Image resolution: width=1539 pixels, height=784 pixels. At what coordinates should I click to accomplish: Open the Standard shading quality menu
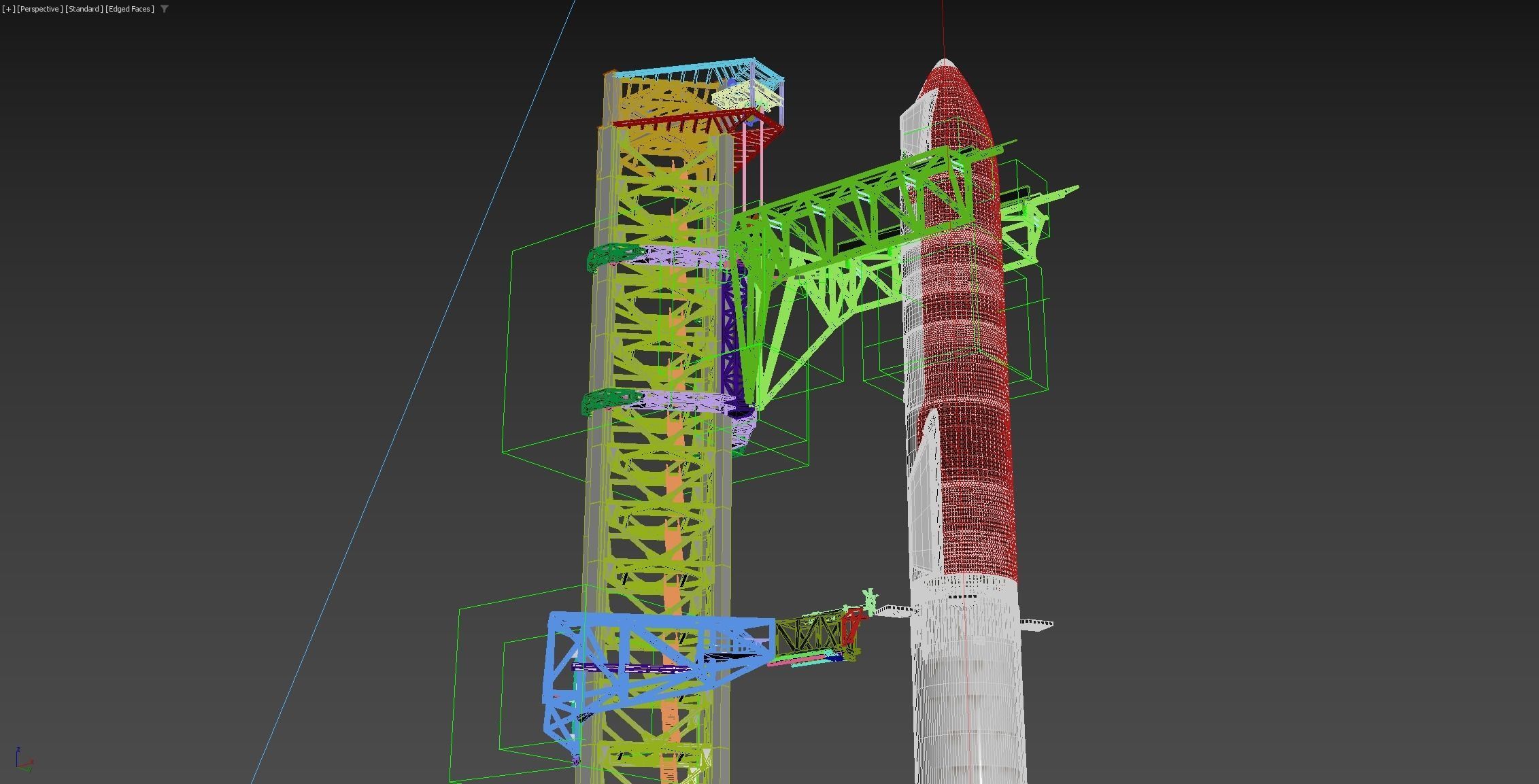84,9
